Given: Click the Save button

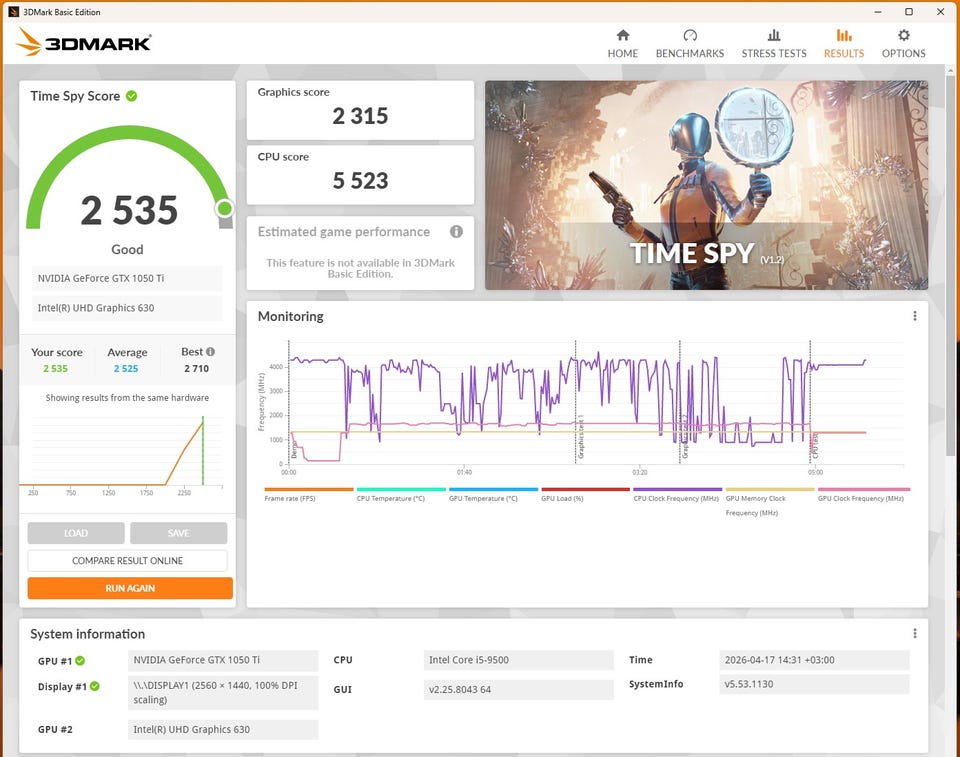Looking at the screenshot, I should point(178,533).
